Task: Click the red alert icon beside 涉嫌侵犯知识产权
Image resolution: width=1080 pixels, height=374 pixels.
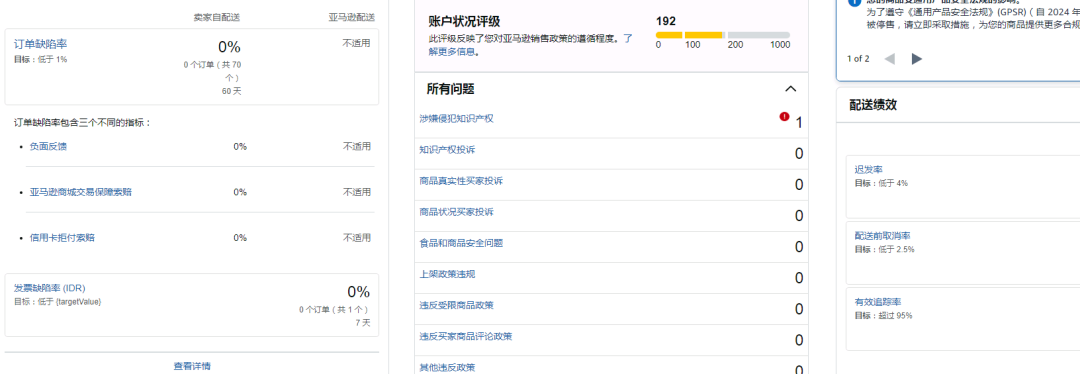Action: click(x=784, y=117)
